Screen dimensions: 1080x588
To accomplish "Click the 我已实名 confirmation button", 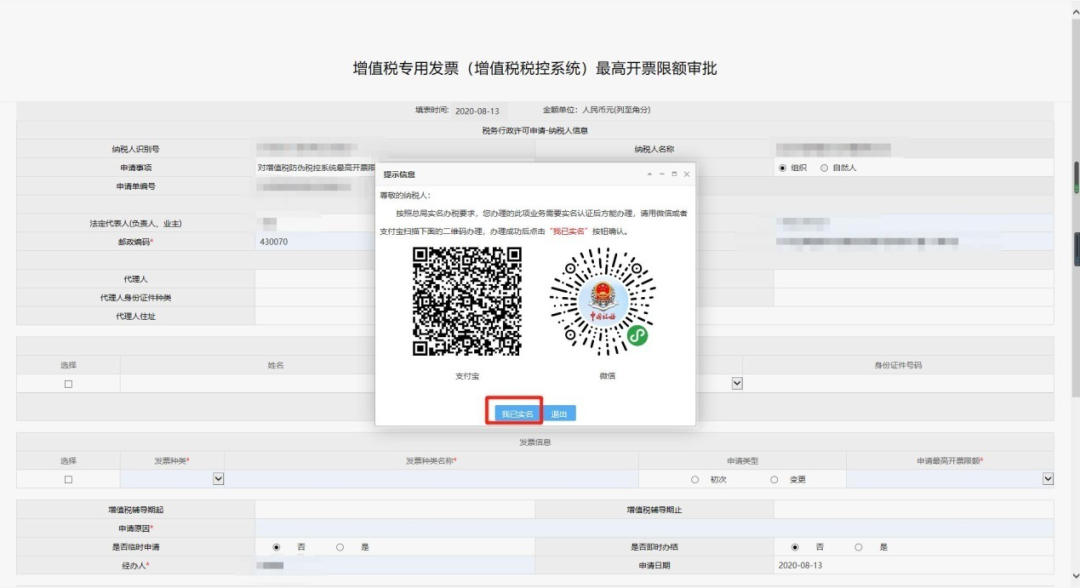I will tap(517, 414).
